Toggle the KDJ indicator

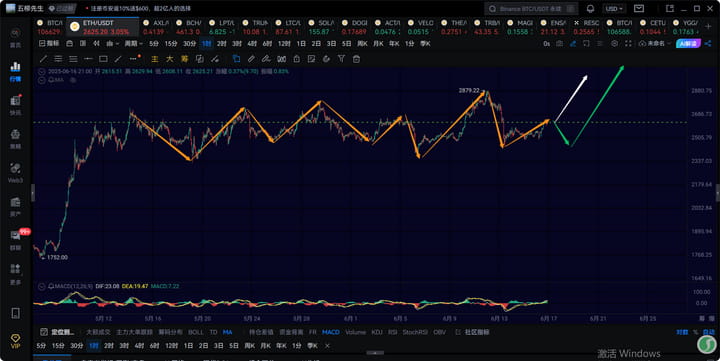tap(377, 332)
